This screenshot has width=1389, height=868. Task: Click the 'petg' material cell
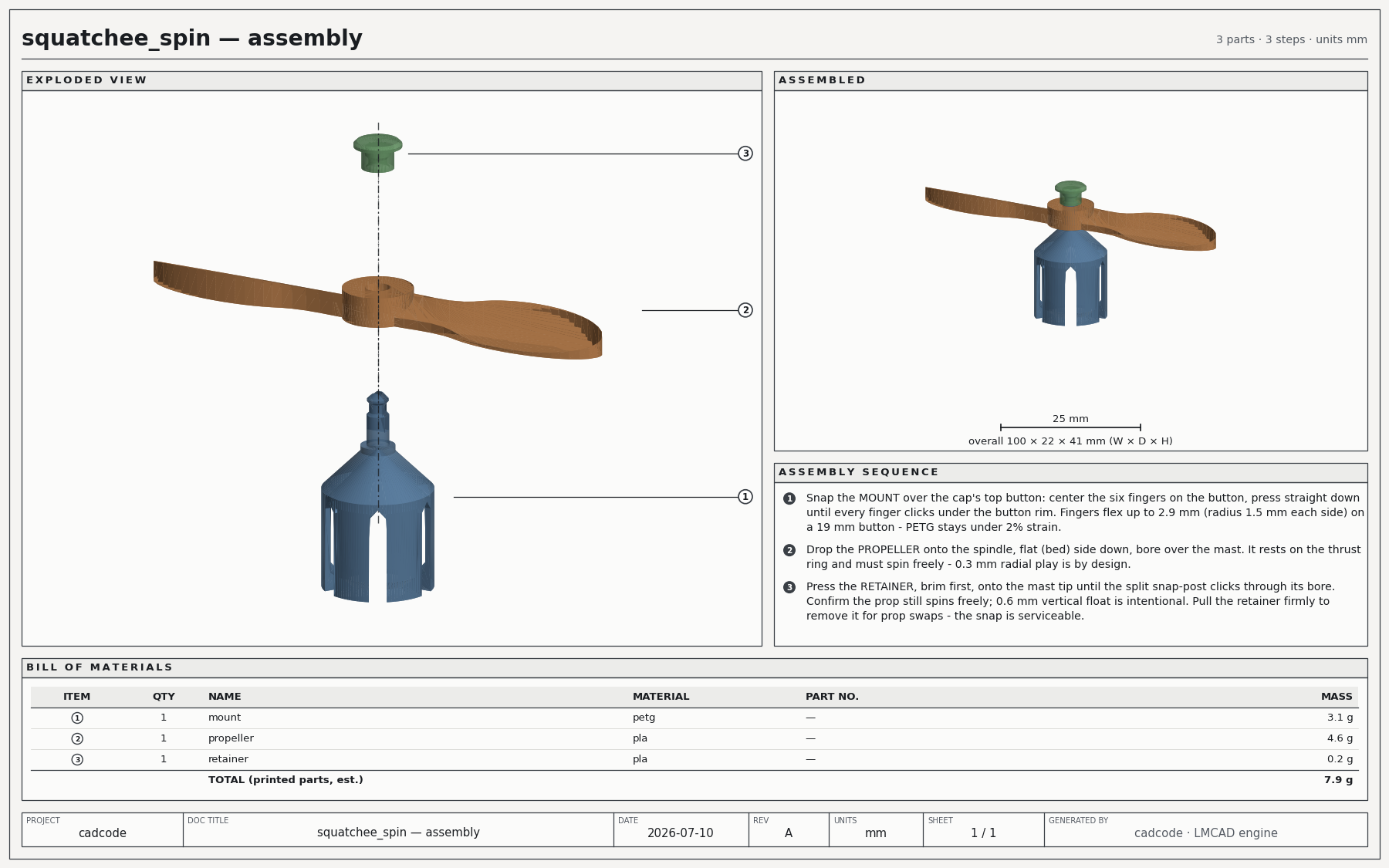[x=644, y=718]
